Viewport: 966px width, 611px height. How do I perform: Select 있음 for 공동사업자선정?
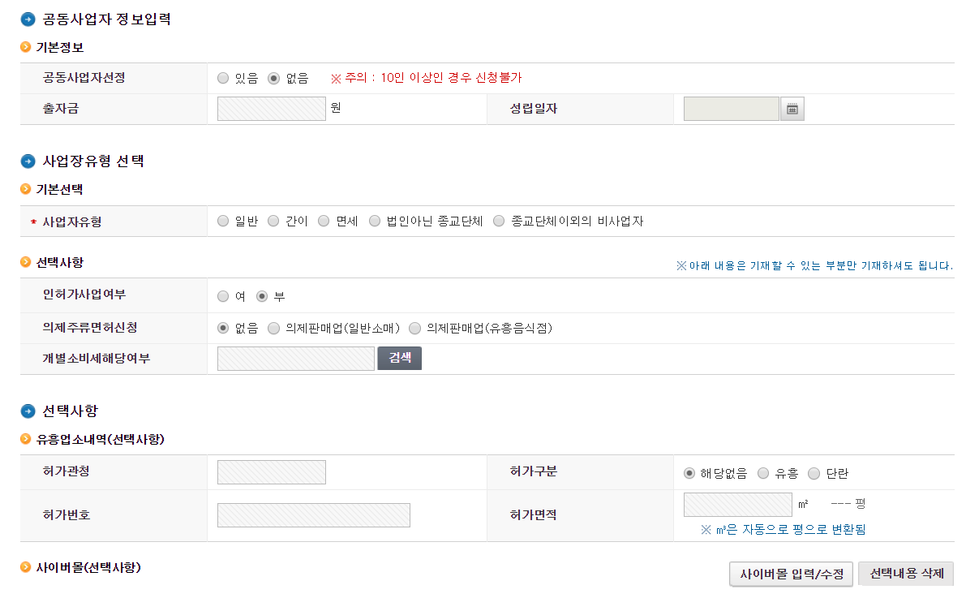223,78
